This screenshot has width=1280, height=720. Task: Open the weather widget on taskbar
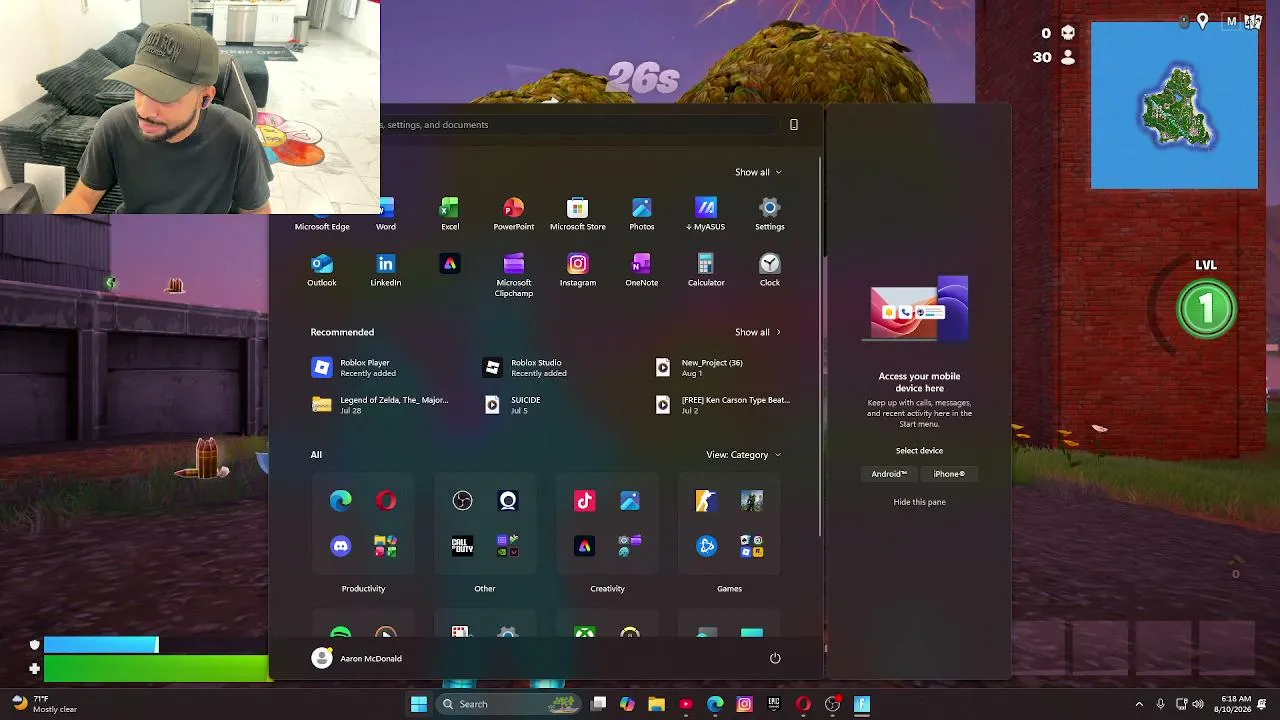pyautogui.click(x=44, y=704)
